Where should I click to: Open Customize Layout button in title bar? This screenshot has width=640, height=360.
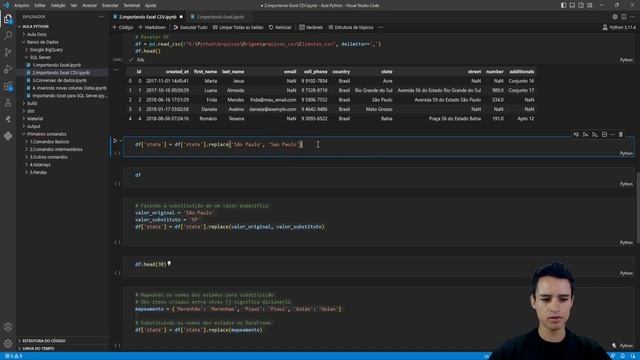[x=590, y=5]
